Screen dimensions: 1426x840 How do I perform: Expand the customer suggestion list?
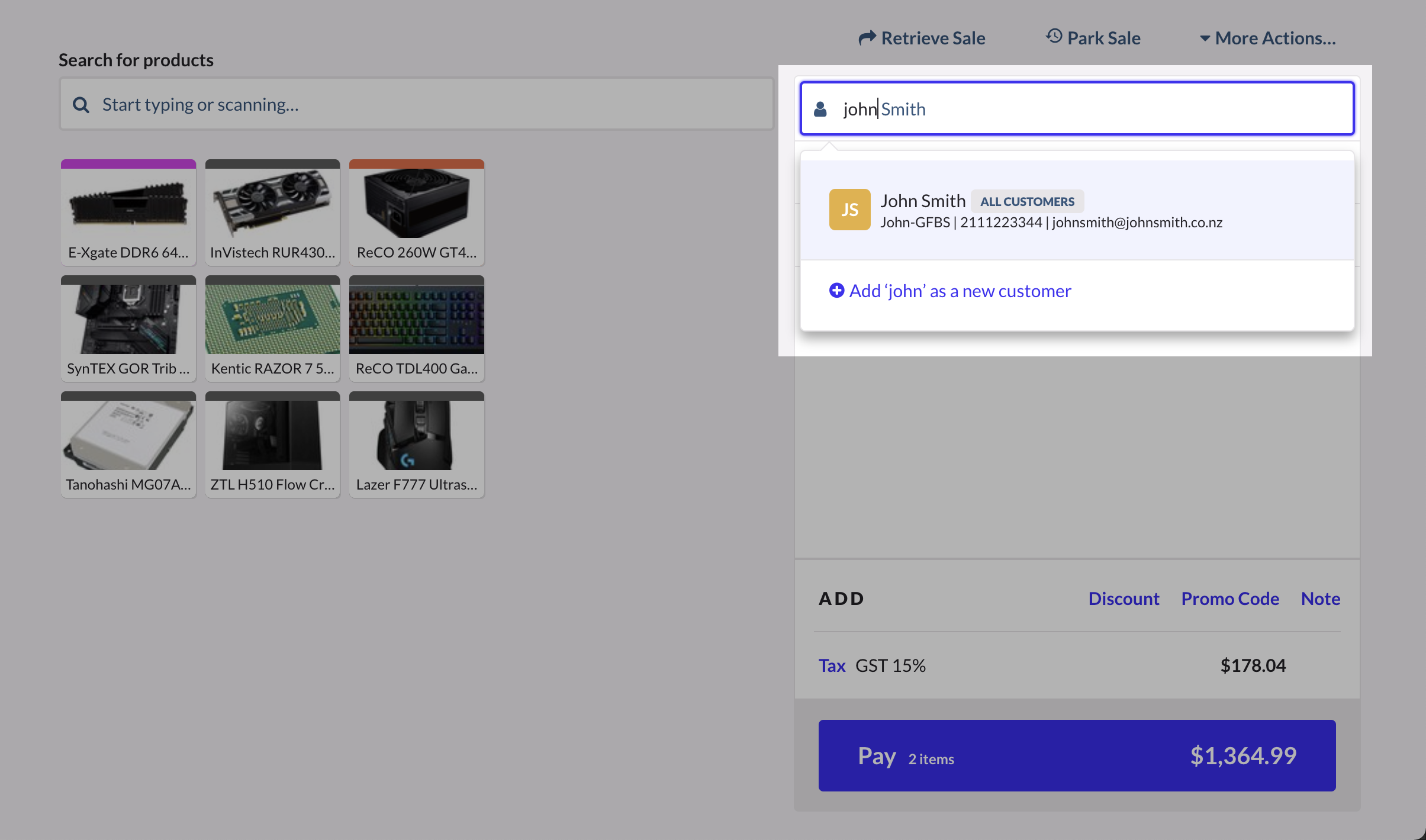(1076, 108)
